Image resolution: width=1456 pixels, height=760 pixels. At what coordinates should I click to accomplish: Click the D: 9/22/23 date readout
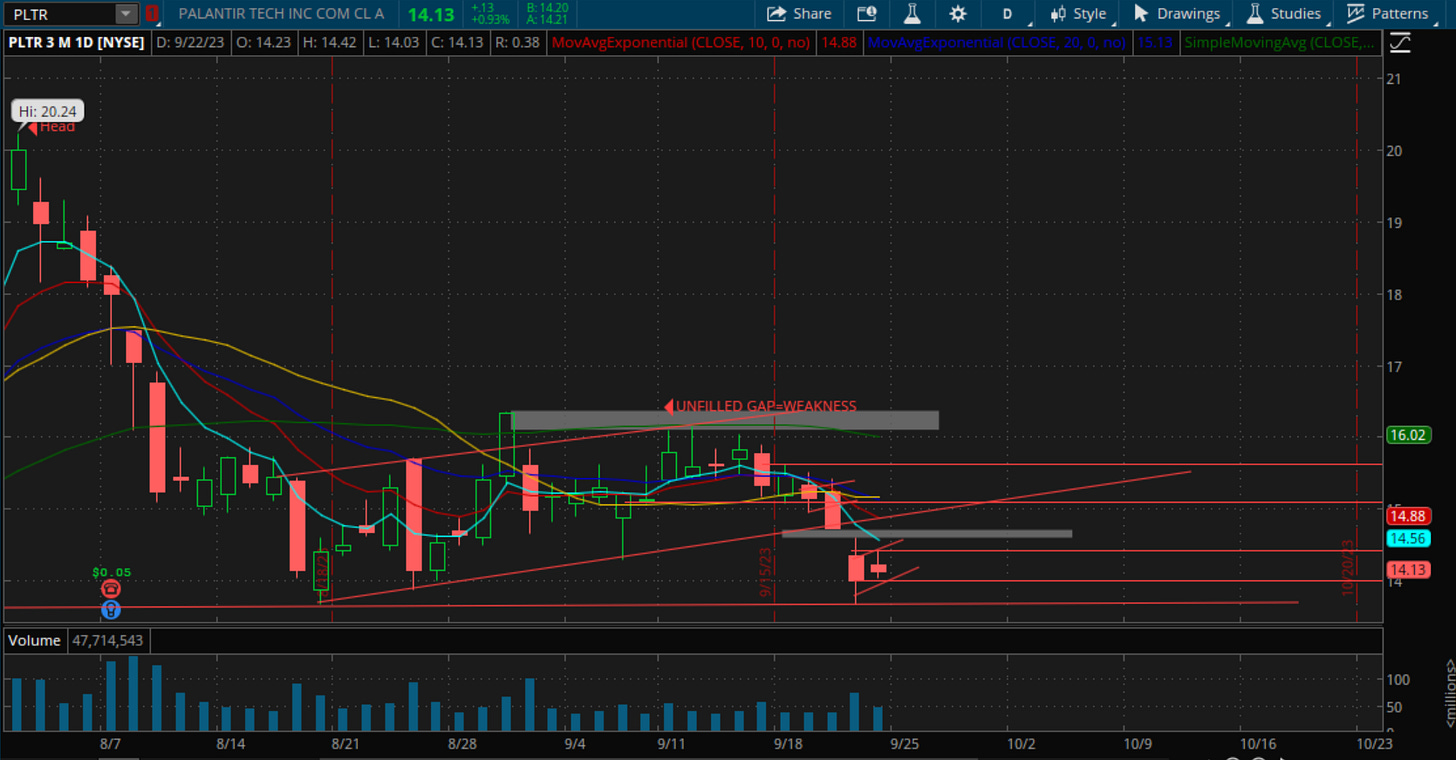tap(192, 43)
